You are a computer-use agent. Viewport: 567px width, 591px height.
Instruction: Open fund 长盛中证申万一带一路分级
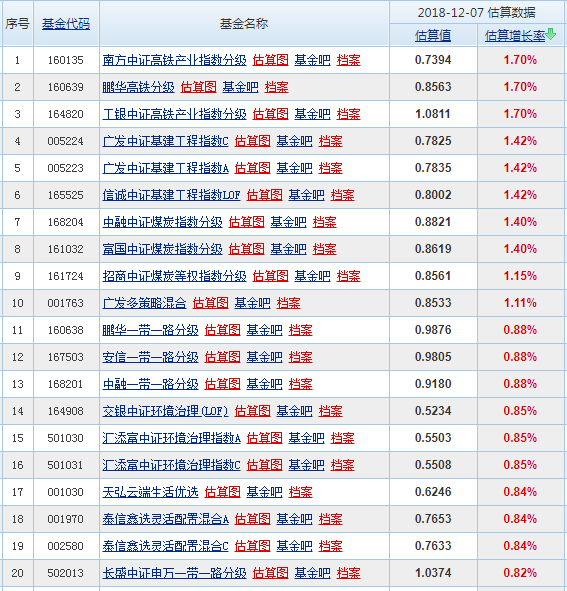coord(174,573)
